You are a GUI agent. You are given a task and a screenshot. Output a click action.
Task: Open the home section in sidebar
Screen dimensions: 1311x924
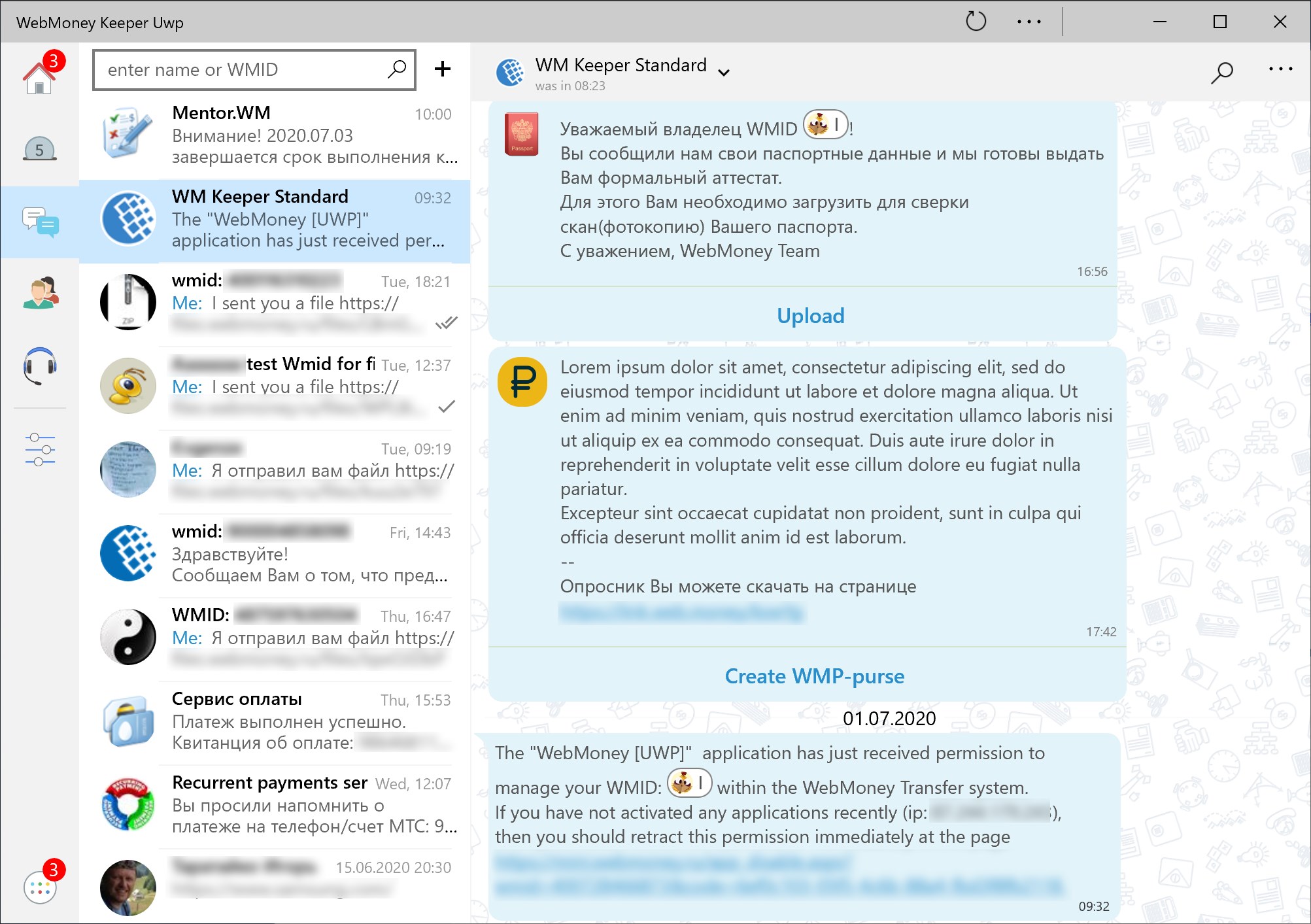coord(39,77)
